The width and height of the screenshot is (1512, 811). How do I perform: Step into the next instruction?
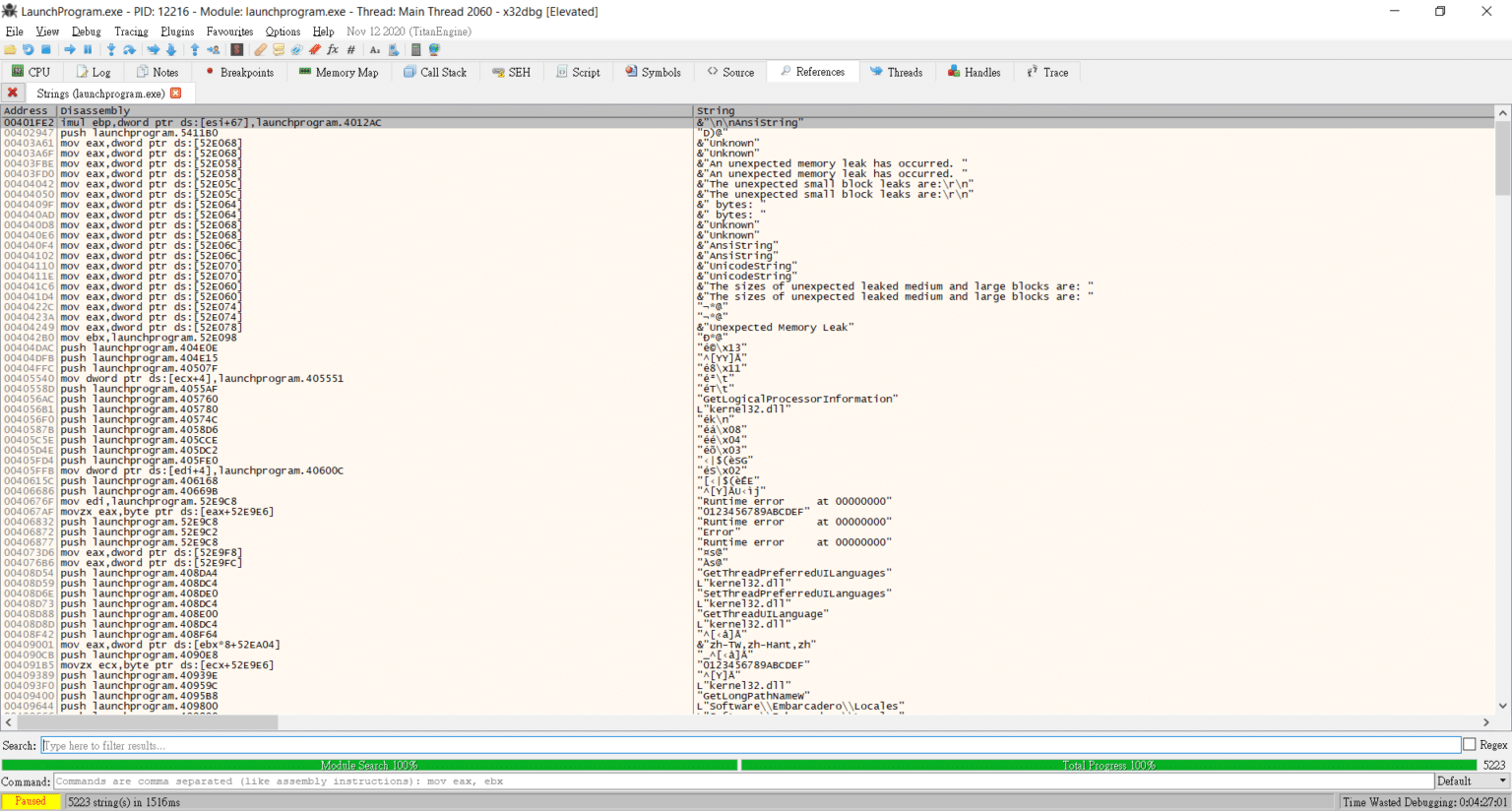pos(111,49)
